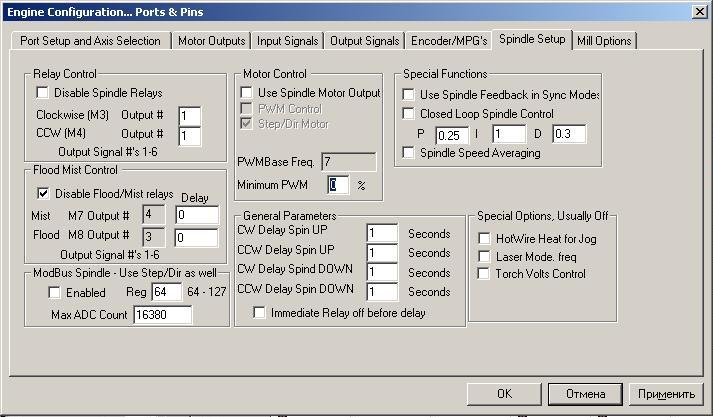This screenshot has width=713, height=417.
Task: Click CCW (M4) Output number field
Action: (190, 136)
